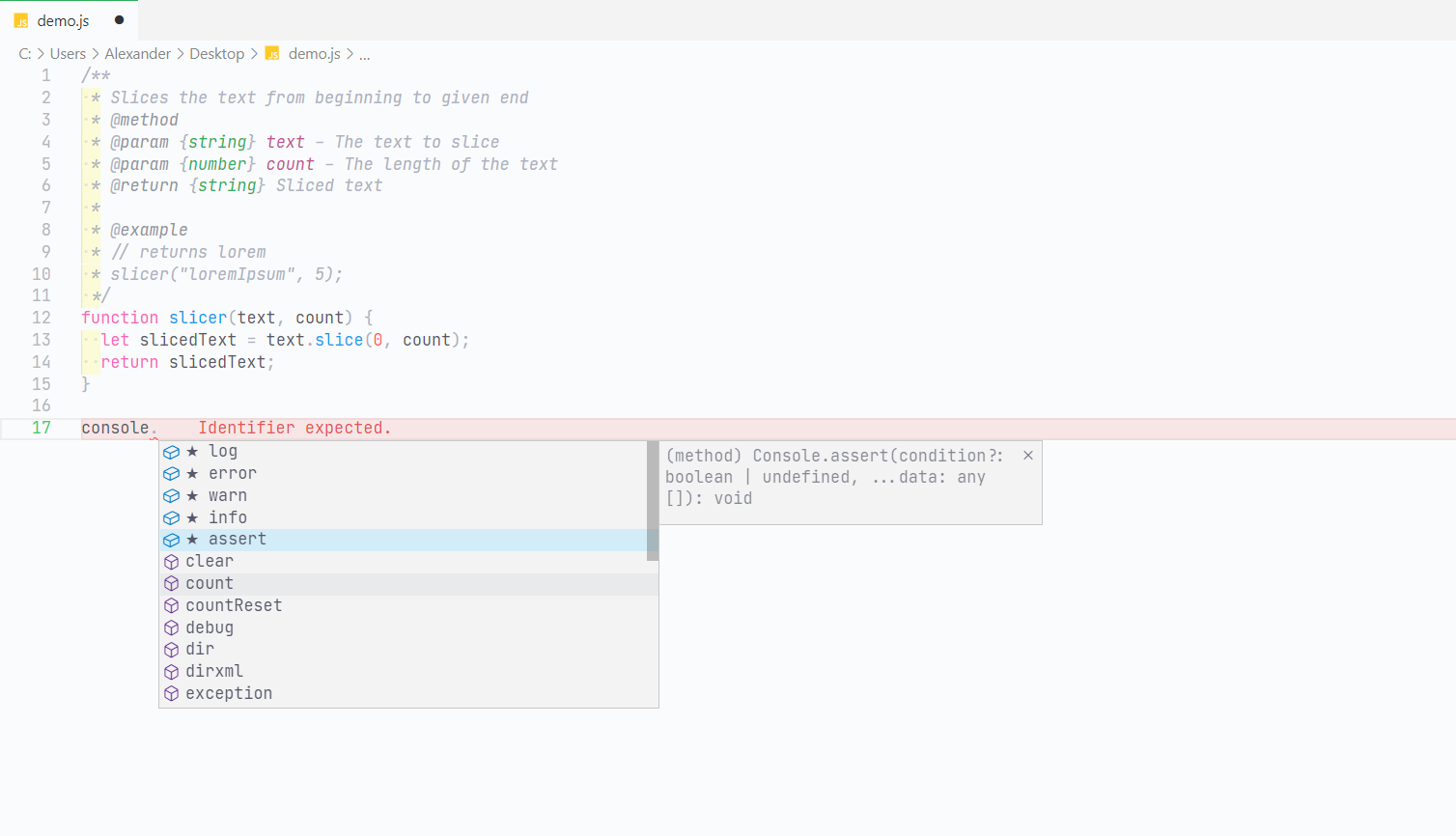
Task: Click the Alexander breadcrumb link
Action: coord(137,53)
